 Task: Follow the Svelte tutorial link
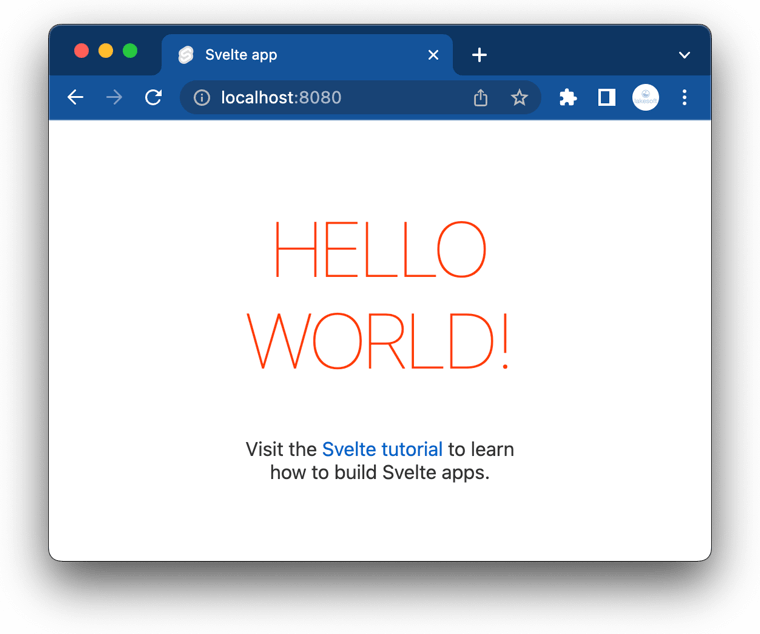pyautogui.click(x=382, y=449)
